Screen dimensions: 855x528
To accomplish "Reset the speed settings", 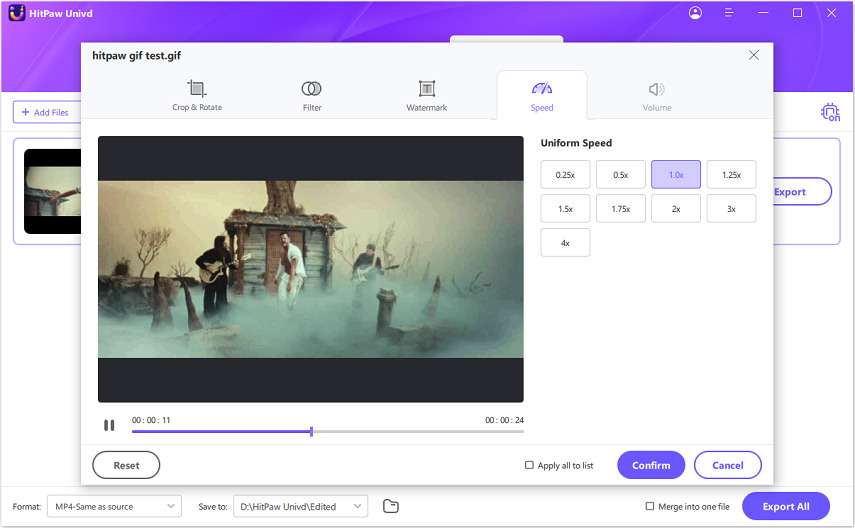I will click(126, 465).
